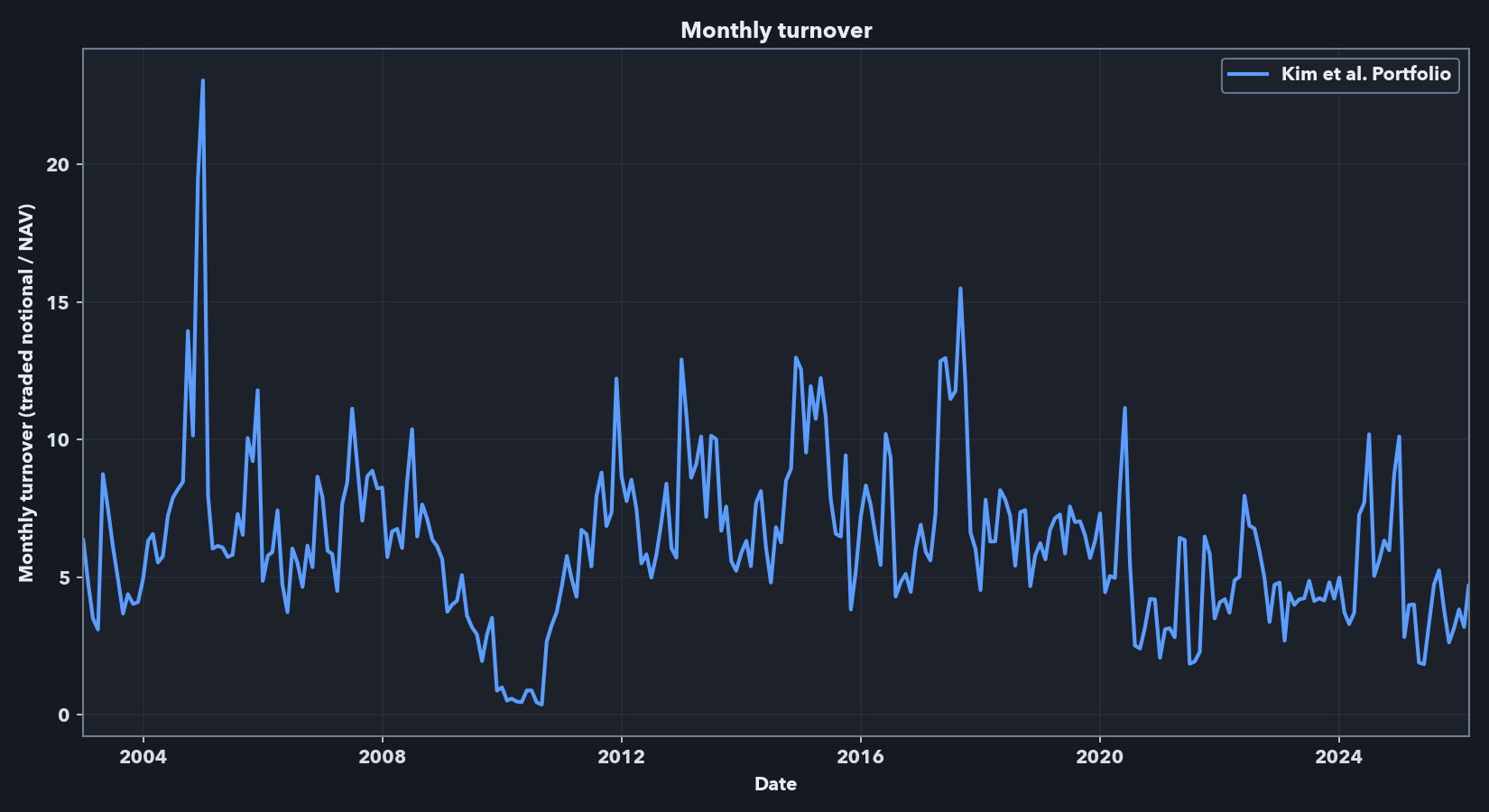
Task: Click the "2008" tick label
Action: pyautogui.click(x=382, y=756)
